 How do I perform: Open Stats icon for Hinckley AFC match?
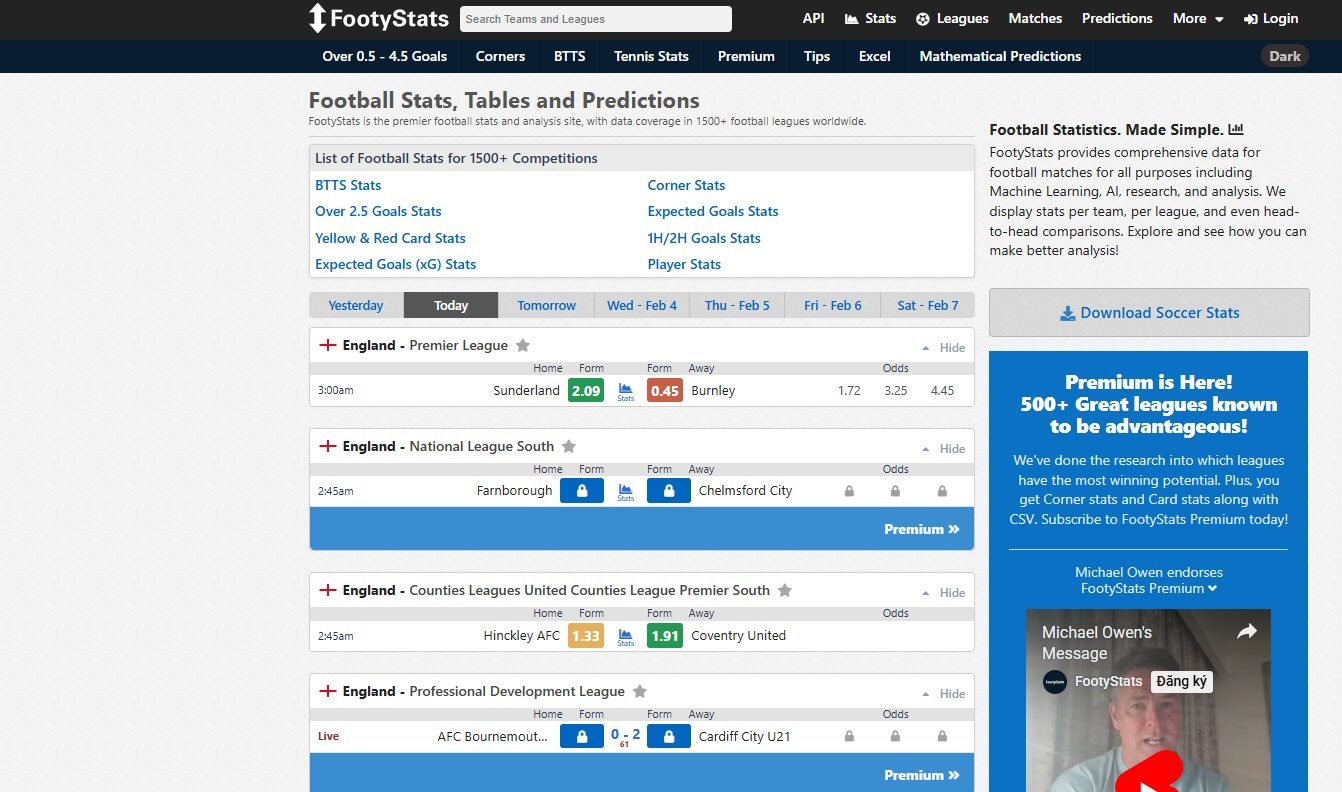tap(626, 636)
